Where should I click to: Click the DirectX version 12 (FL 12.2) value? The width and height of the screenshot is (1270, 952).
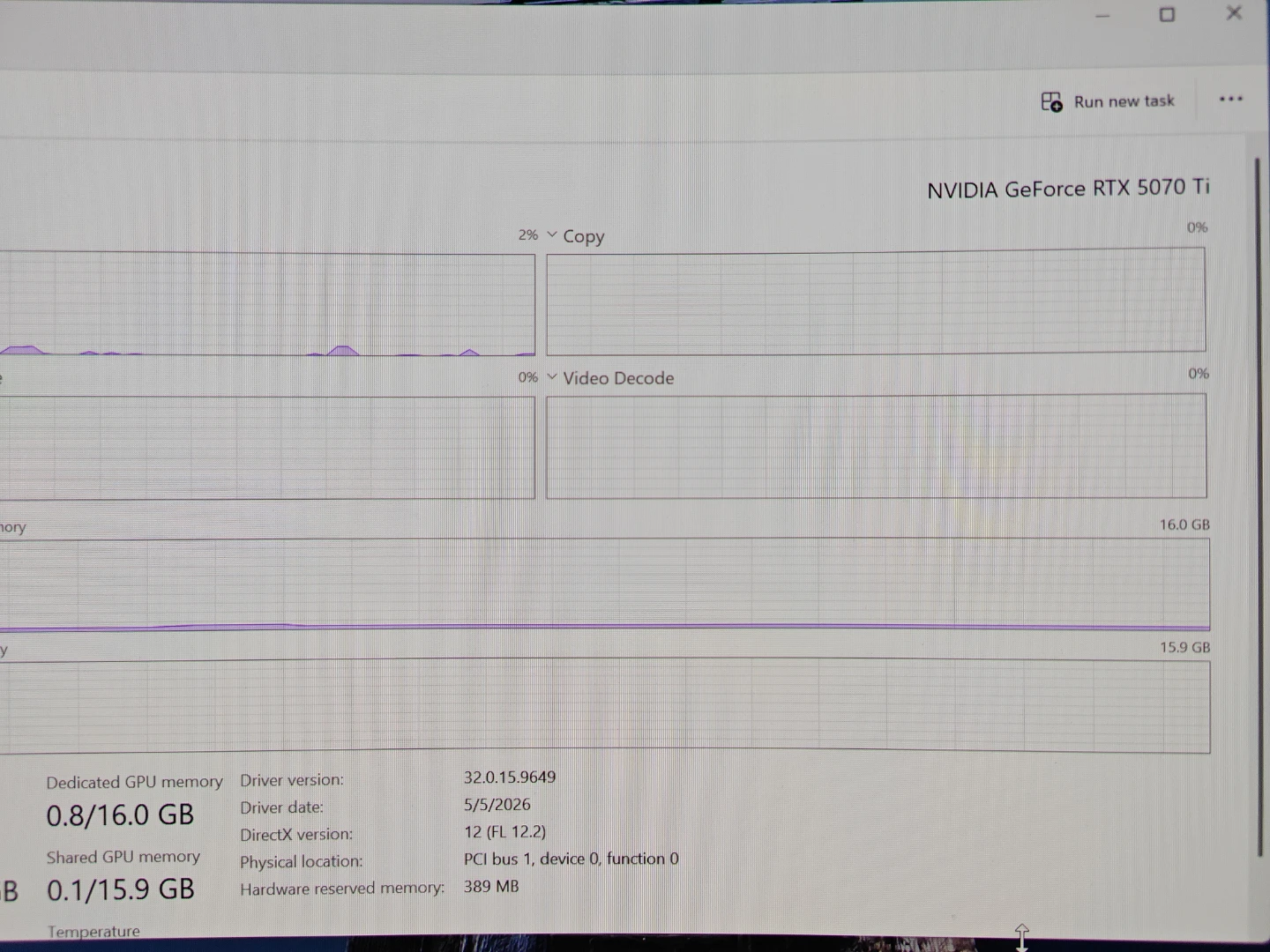(504, 831)
